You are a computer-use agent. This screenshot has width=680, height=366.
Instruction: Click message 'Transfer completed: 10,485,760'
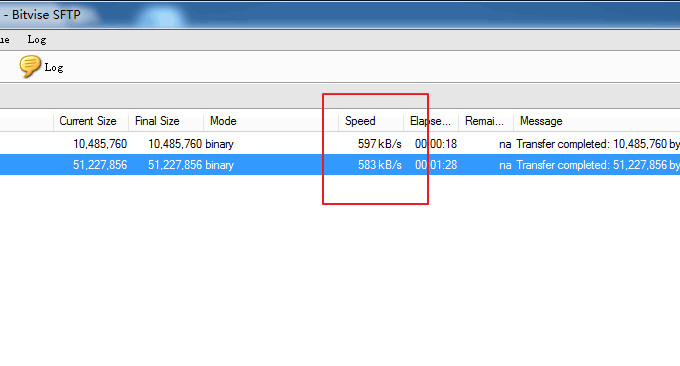click(x=598, y=144)
